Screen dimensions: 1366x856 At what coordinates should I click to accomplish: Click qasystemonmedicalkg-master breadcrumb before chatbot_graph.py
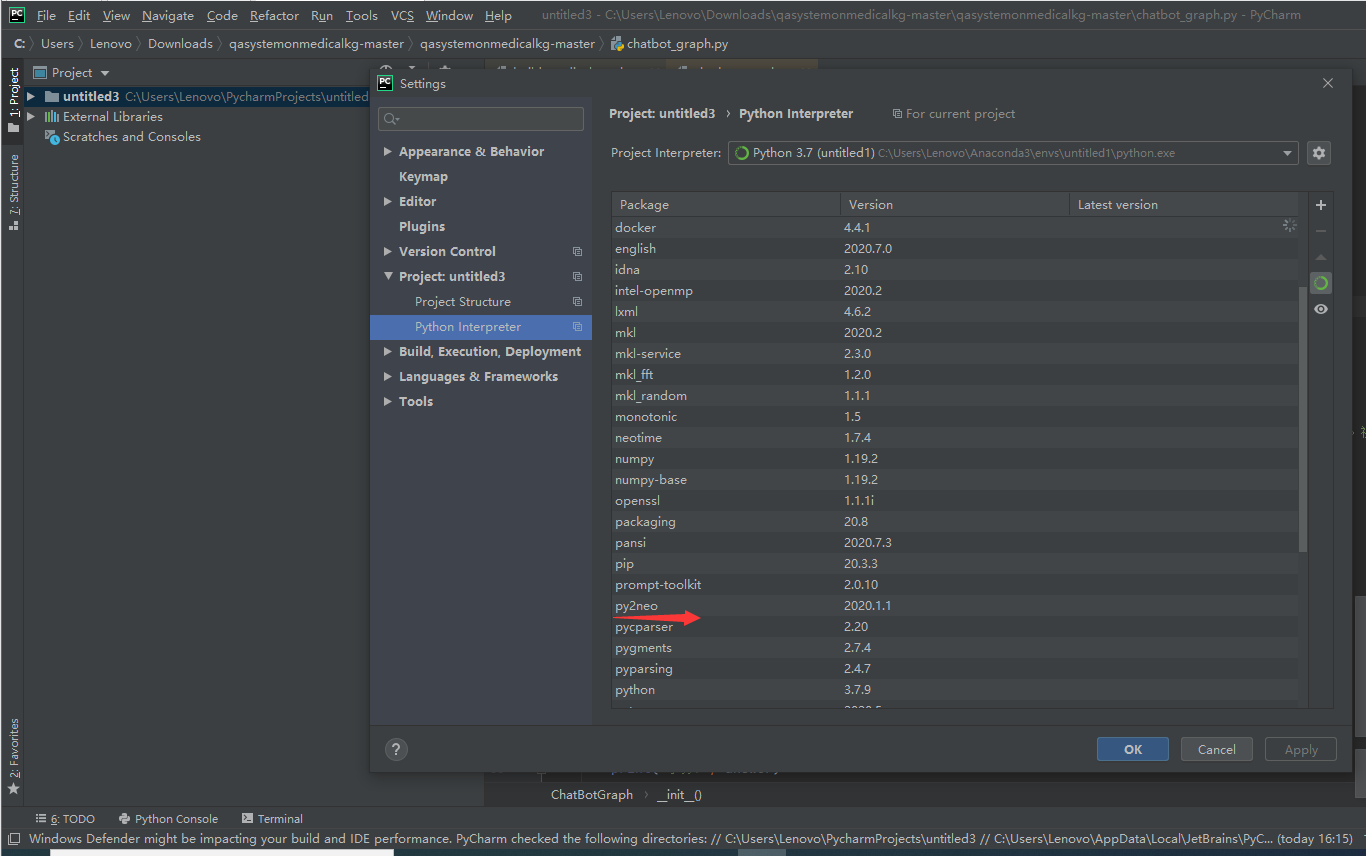click(507, 44)
